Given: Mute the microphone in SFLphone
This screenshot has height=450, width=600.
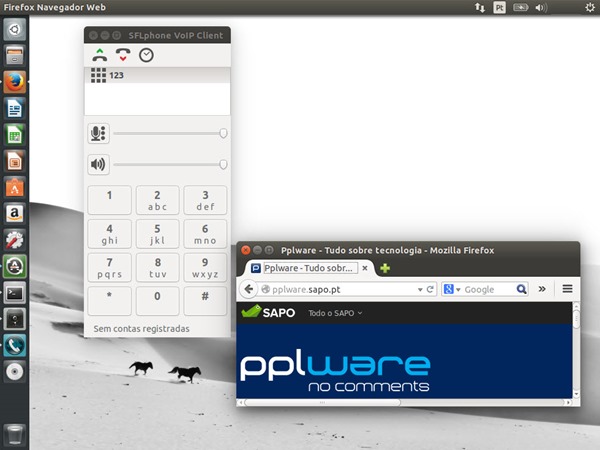Looking at the screenshot, I should tap(98, 134).
